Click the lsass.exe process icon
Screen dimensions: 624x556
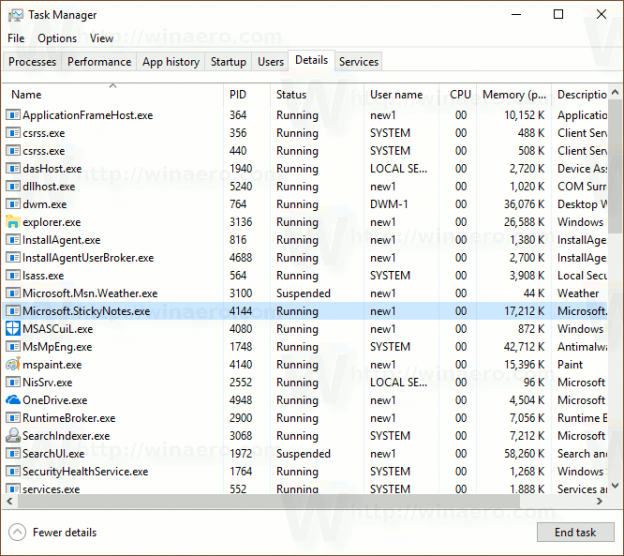pos(13,275)
